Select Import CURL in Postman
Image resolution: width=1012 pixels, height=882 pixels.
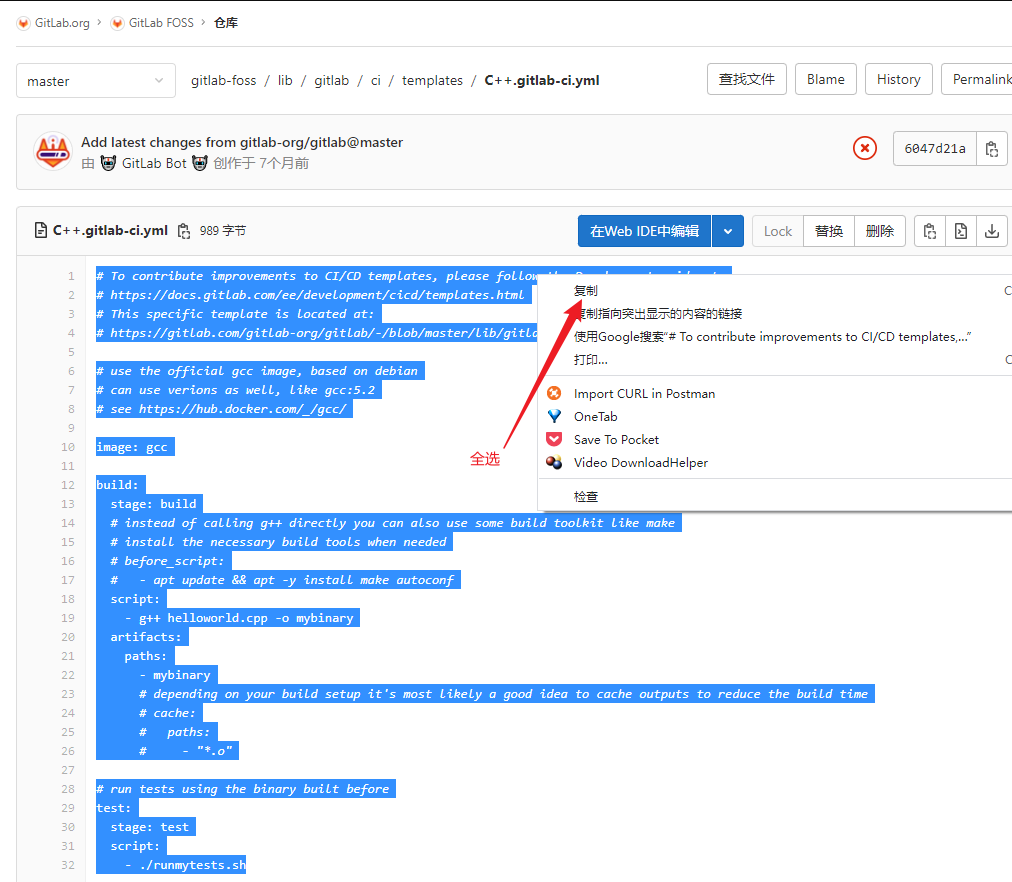pos(644,393)
